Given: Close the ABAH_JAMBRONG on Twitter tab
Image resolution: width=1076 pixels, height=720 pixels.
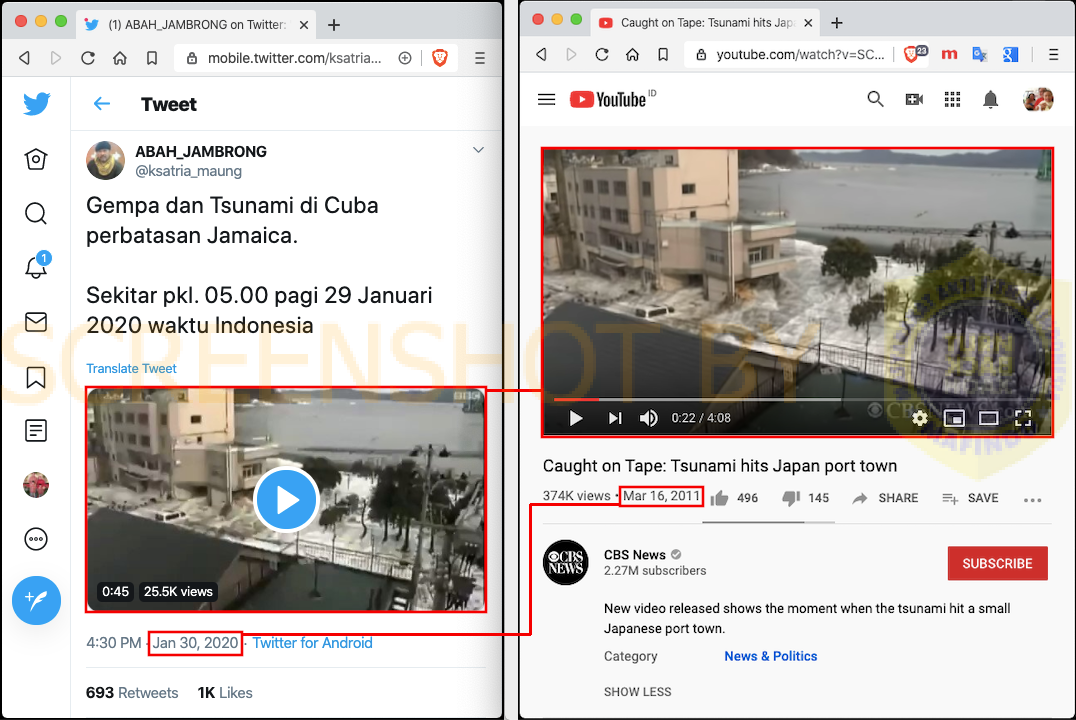Looking at the screenshot, I should [x=303, y=25].
